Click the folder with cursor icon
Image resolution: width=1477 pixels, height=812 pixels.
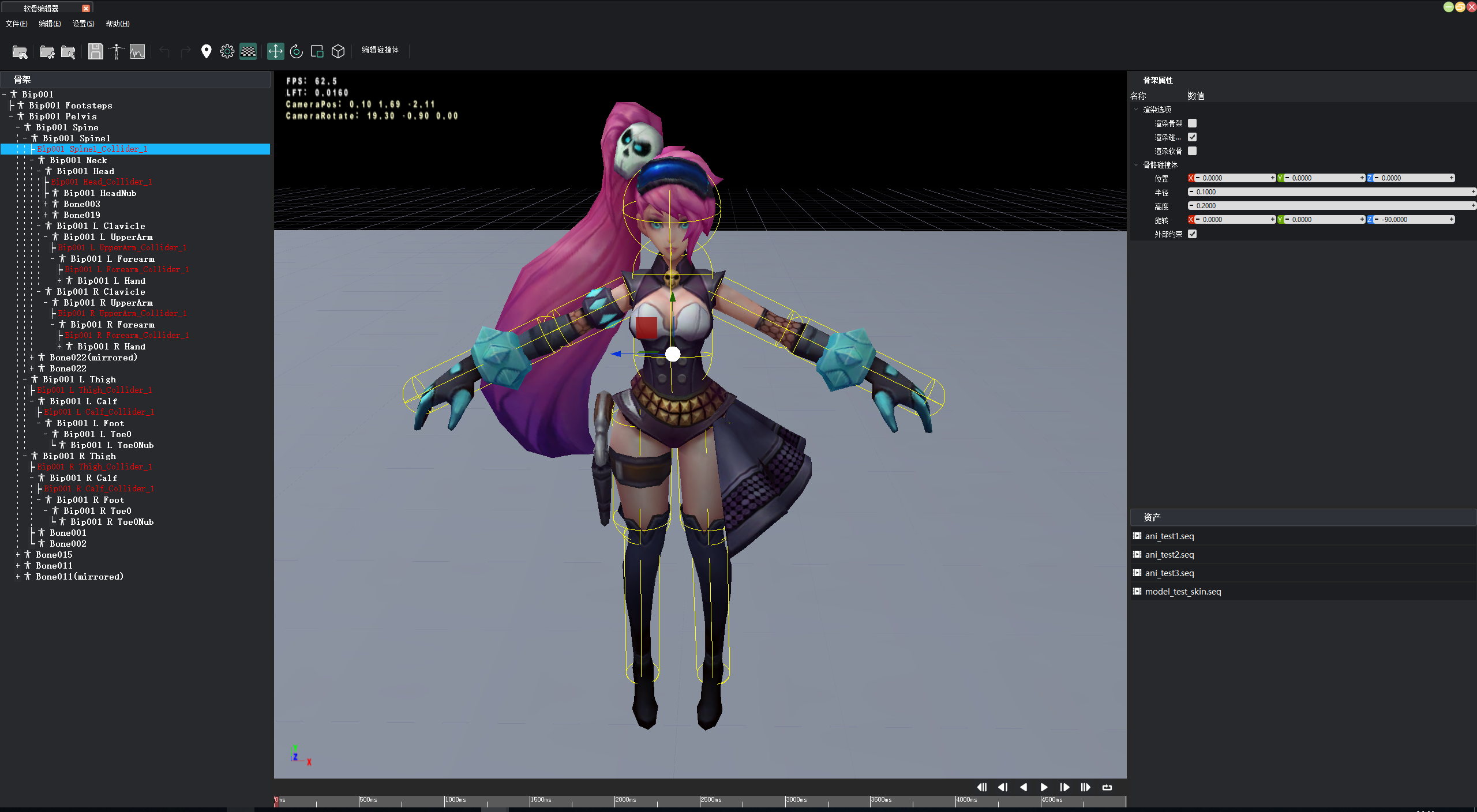point(68,52)
